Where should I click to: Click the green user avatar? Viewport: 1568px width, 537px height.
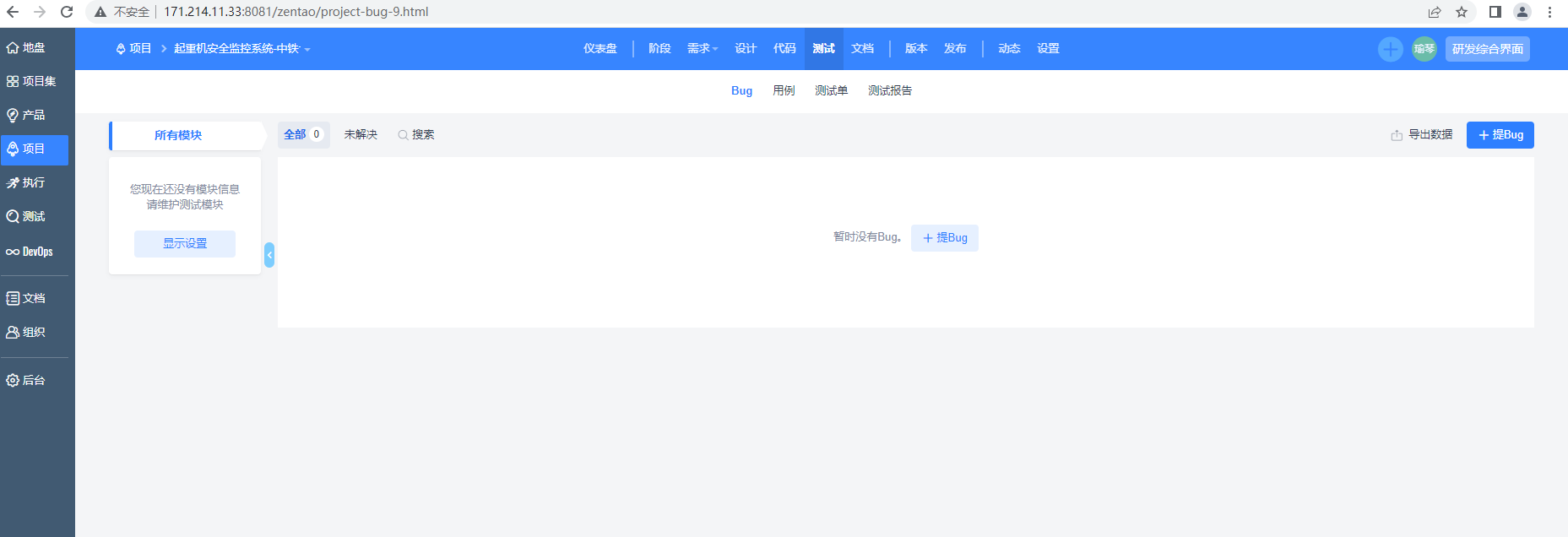(x=1424, y=49)
